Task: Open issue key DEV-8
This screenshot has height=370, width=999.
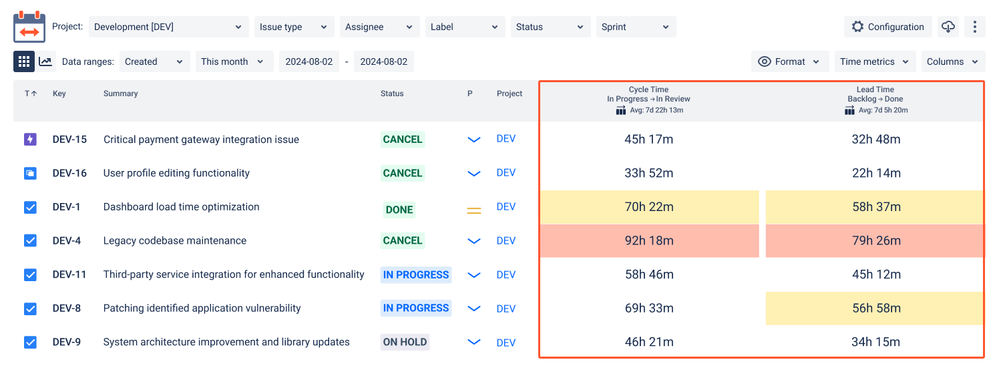Action: 66,308
